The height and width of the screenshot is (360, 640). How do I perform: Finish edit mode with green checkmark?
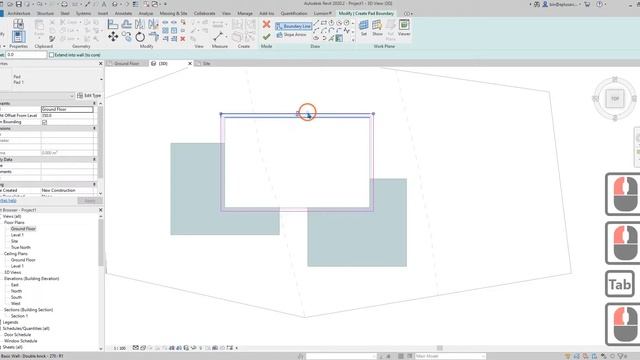coord(267,37)
